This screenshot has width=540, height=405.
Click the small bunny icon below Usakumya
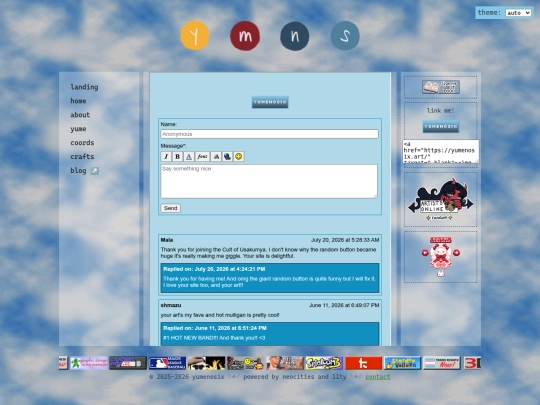[x=440, y=274]
